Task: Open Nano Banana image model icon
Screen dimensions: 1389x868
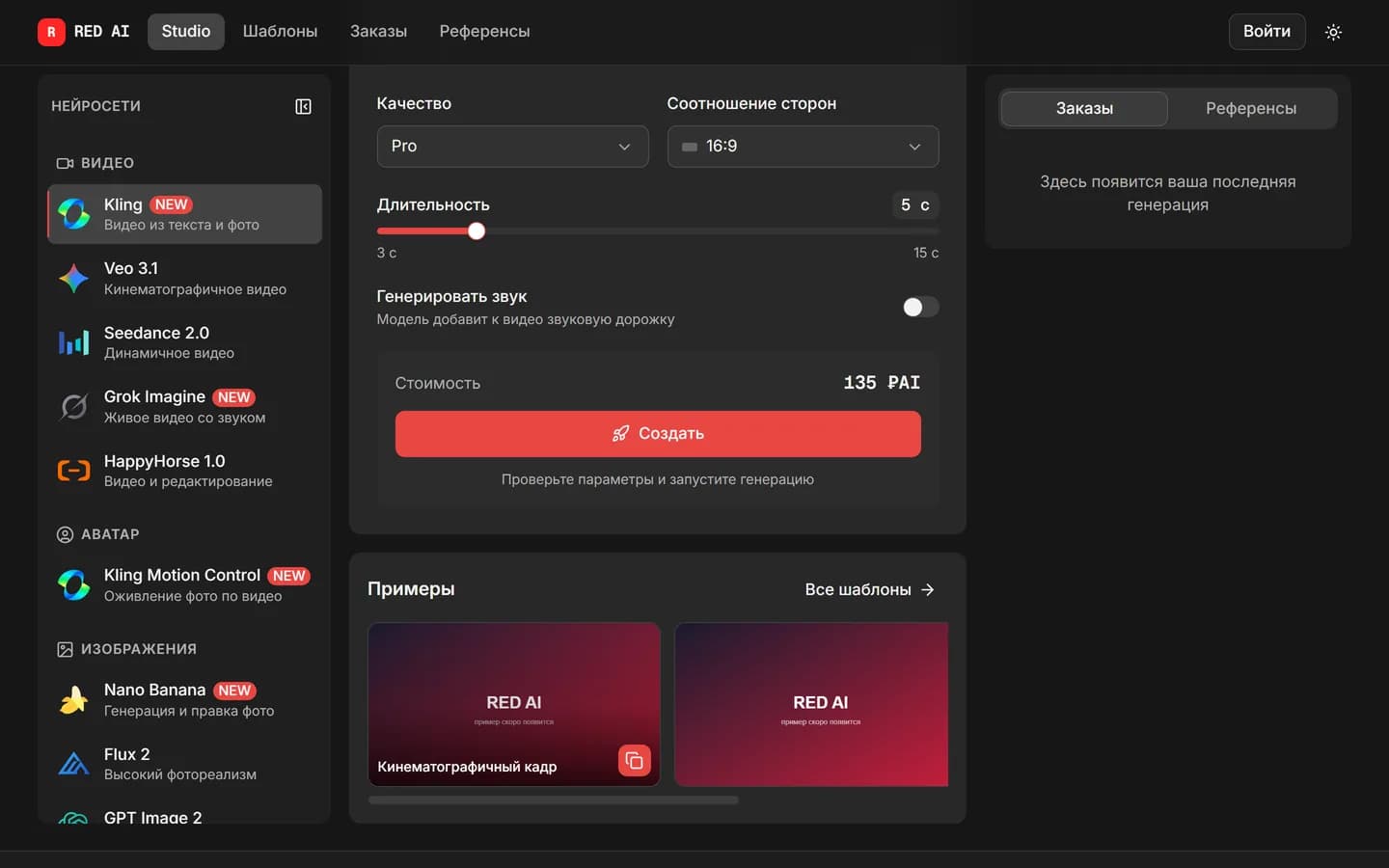Action: coord(74,700)
